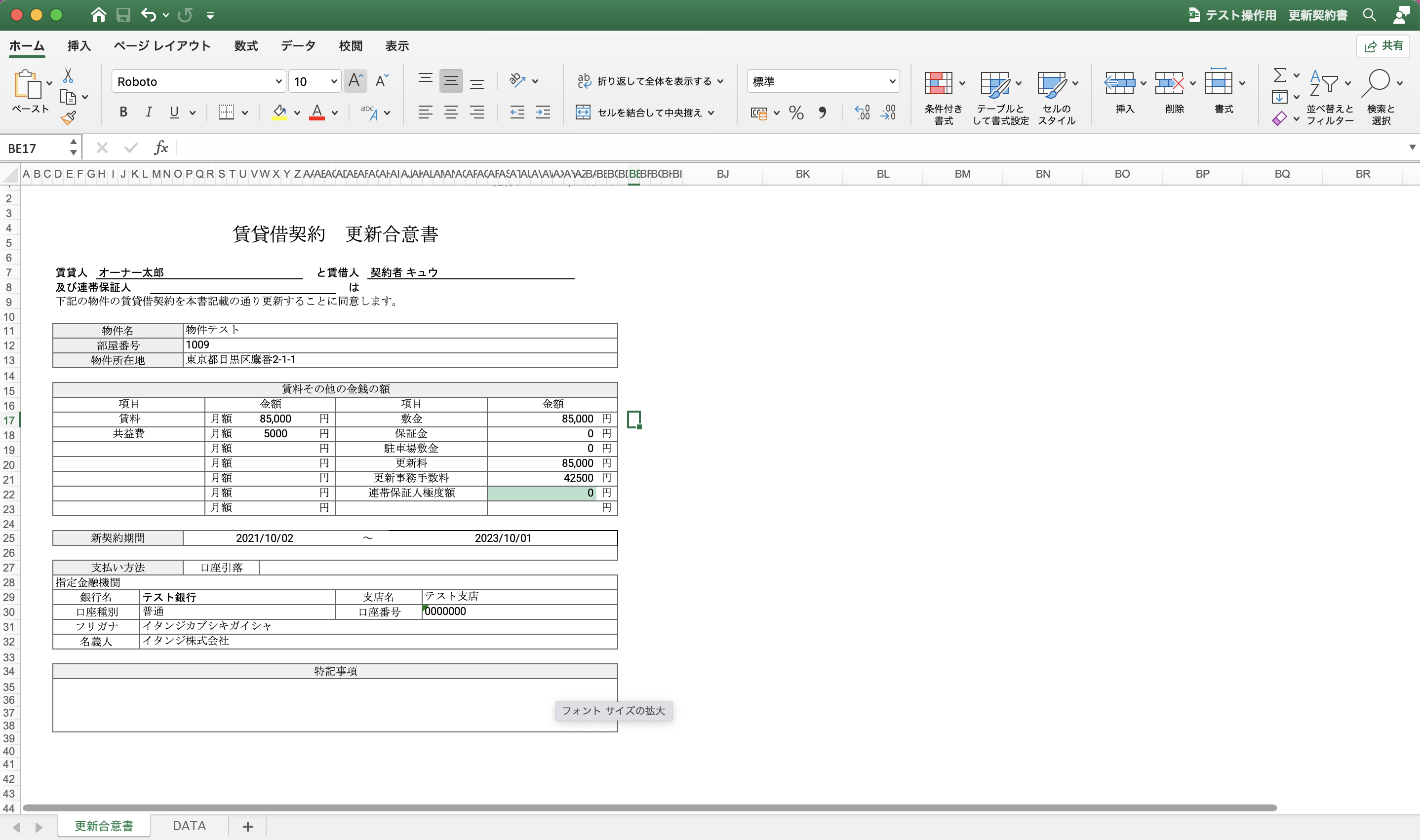Open セルのスタイル cell styles
The height and width of the screenshot is (840, 1420).
point(1057,97)
